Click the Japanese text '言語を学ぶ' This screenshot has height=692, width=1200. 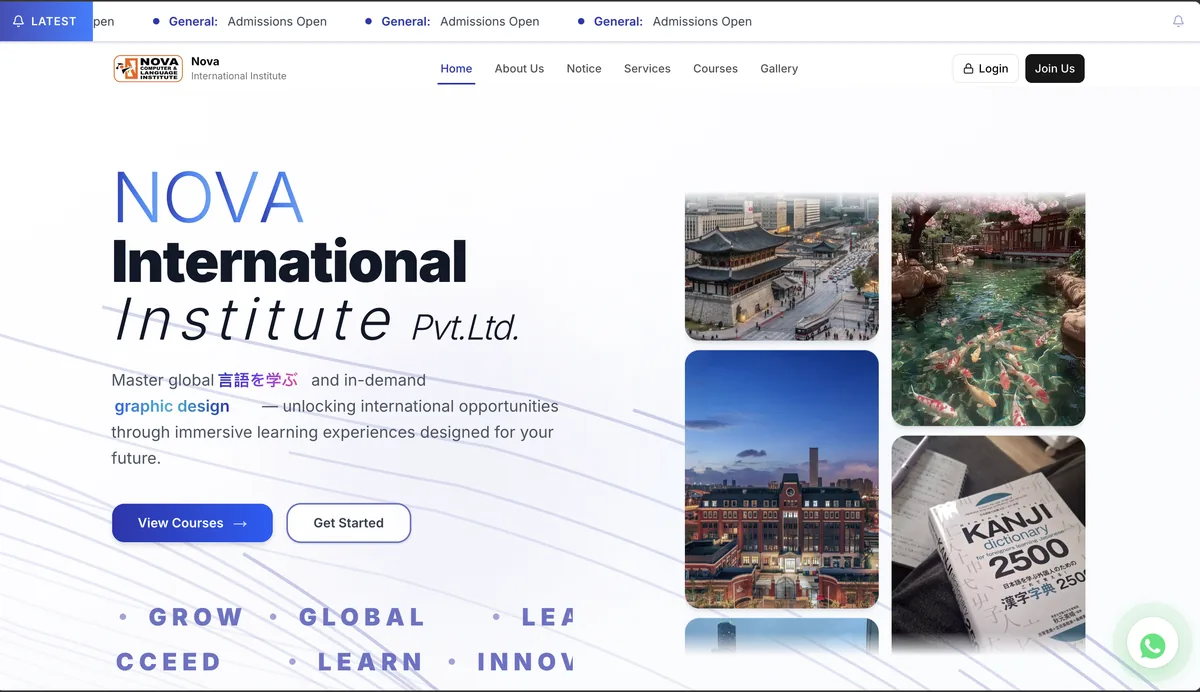coord(258,380)
